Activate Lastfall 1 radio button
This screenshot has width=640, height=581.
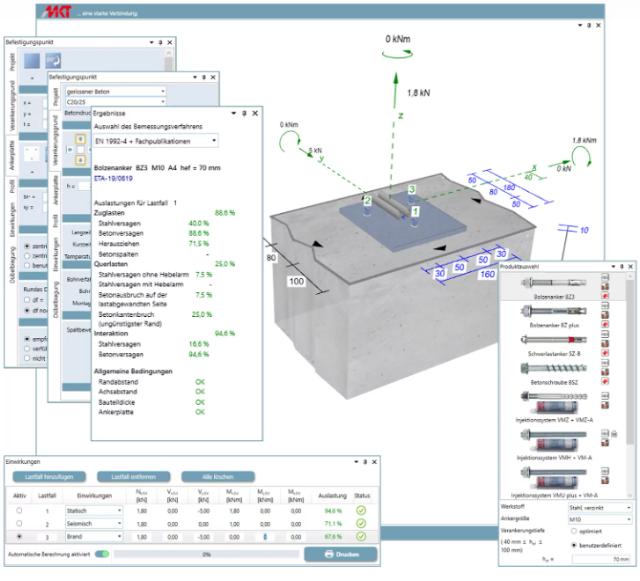(19, 509)
